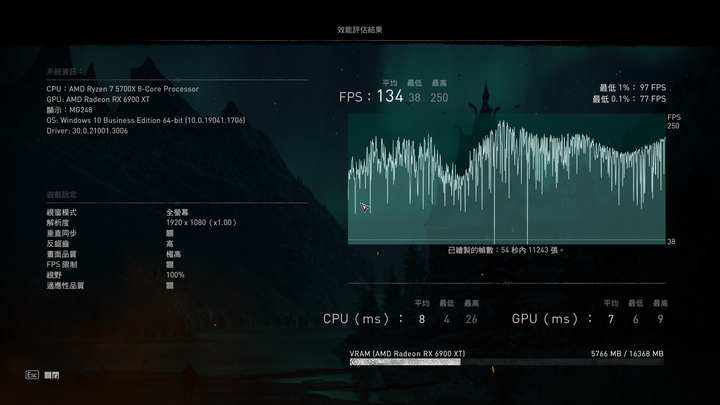Click the 視窗模式 setting label
The image size is (720, 405).
coord(62,212)
